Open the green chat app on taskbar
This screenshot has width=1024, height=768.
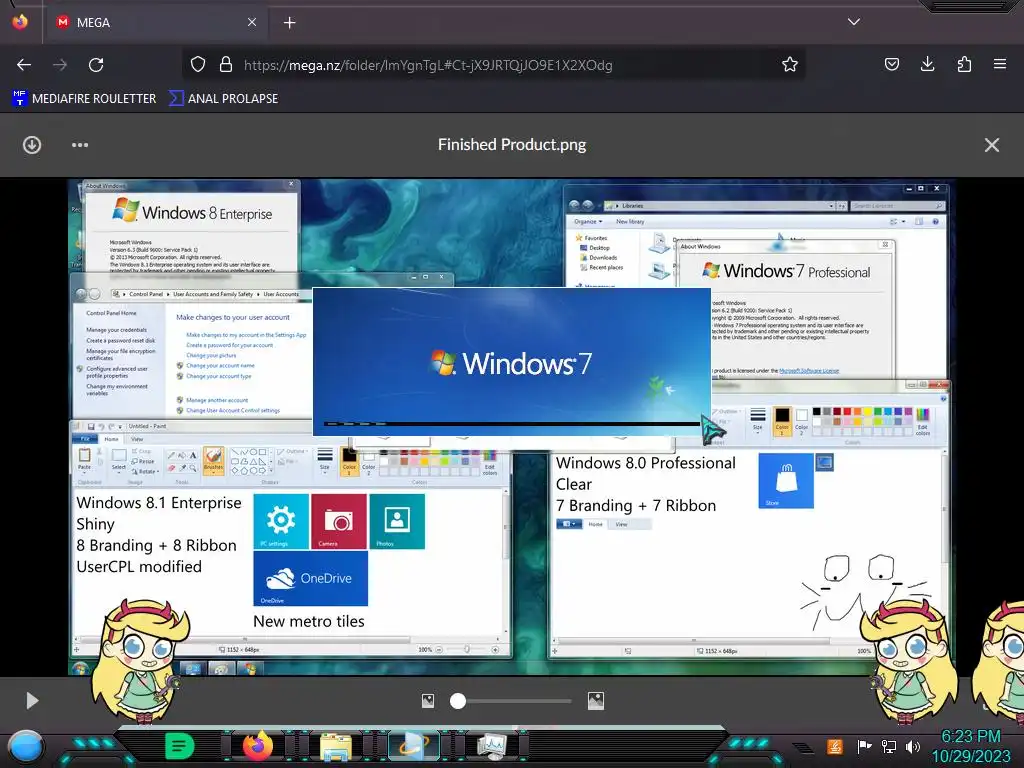(x=180, y=746)
